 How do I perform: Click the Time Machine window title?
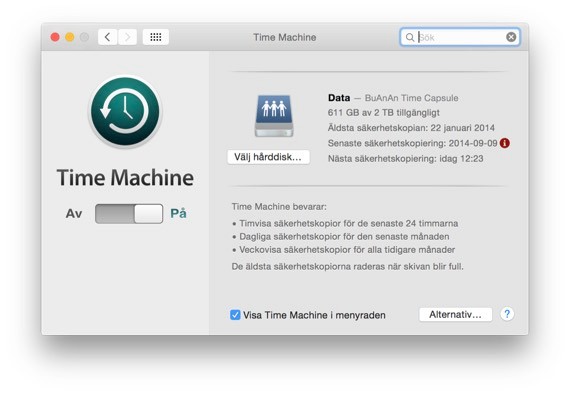tap(285, 37)
